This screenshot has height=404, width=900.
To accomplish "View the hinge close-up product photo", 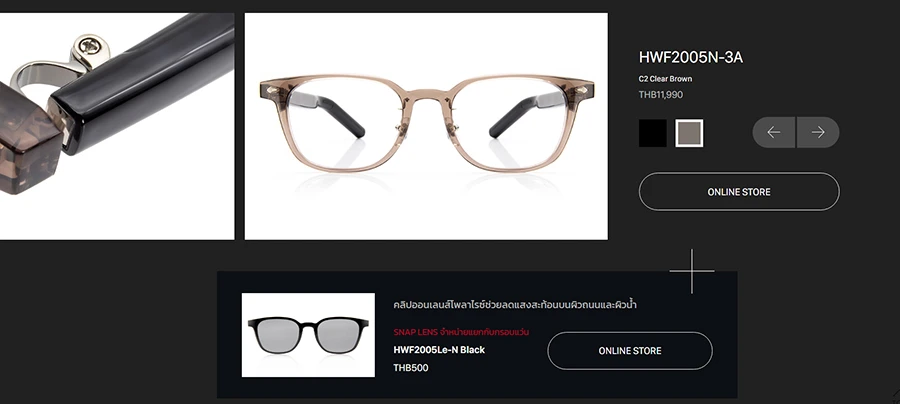I will pyautogui.click(x=117, y=126).
